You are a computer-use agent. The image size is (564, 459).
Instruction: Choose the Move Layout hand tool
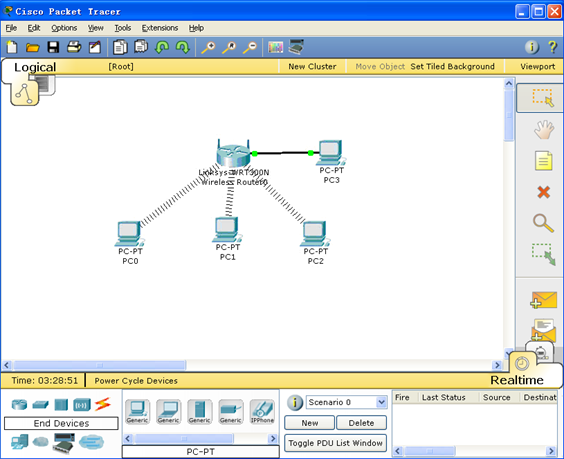click(543, 129)
